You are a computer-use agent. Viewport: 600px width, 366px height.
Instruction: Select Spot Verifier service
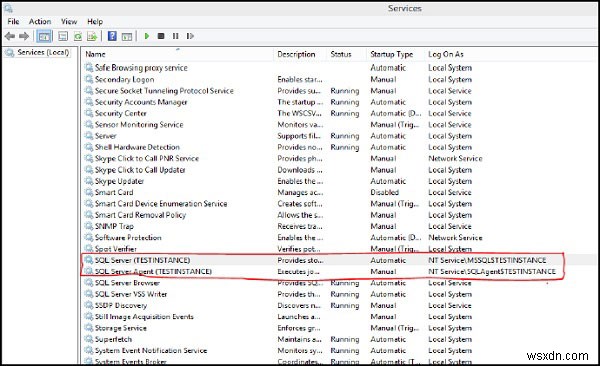116,249
